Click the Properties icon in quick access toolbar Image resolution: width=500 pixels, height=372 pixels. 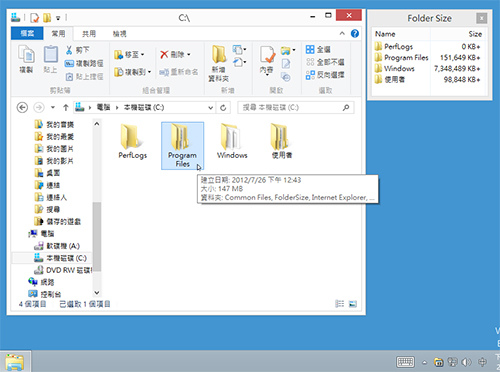[x=34, y=18]
